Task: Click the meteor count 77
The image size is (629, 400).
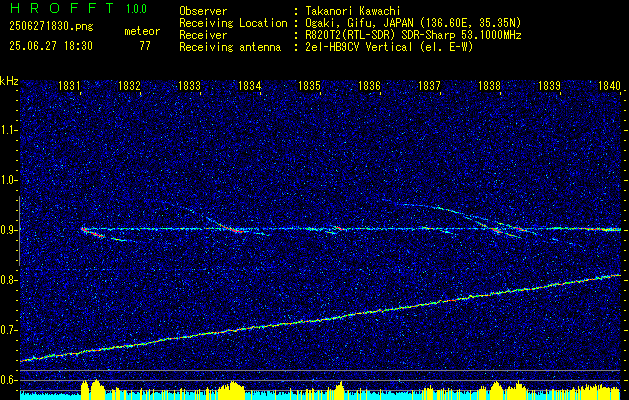Action: 145,46
